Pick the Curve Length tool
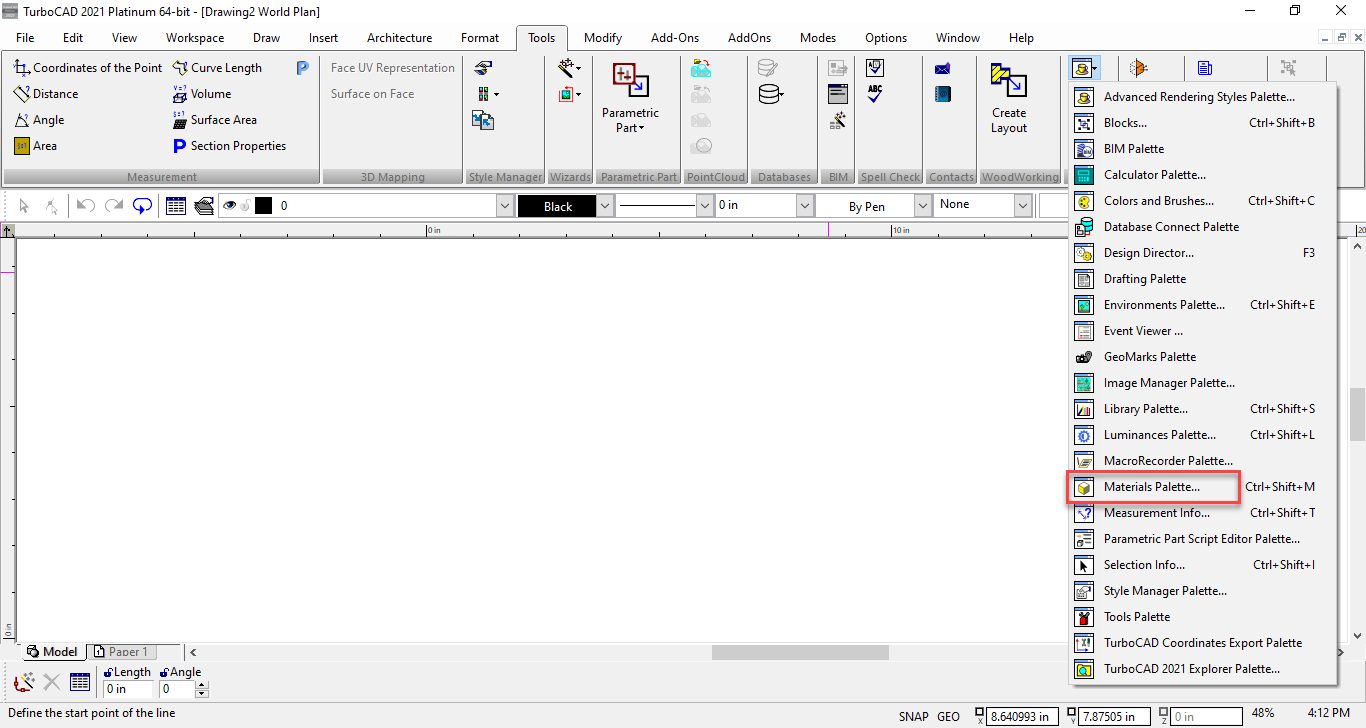Screen dimensions: 1366x728 (x=217, y=68)
